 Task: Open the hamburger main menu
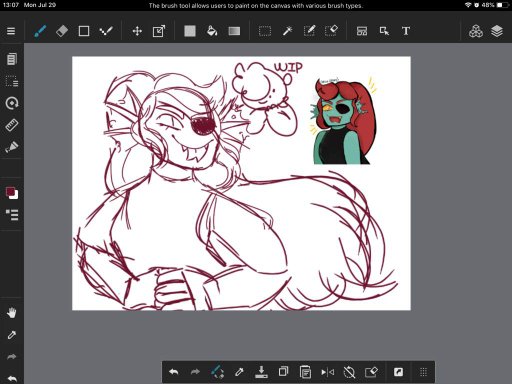pyautogui.click(x=11, y=31)
